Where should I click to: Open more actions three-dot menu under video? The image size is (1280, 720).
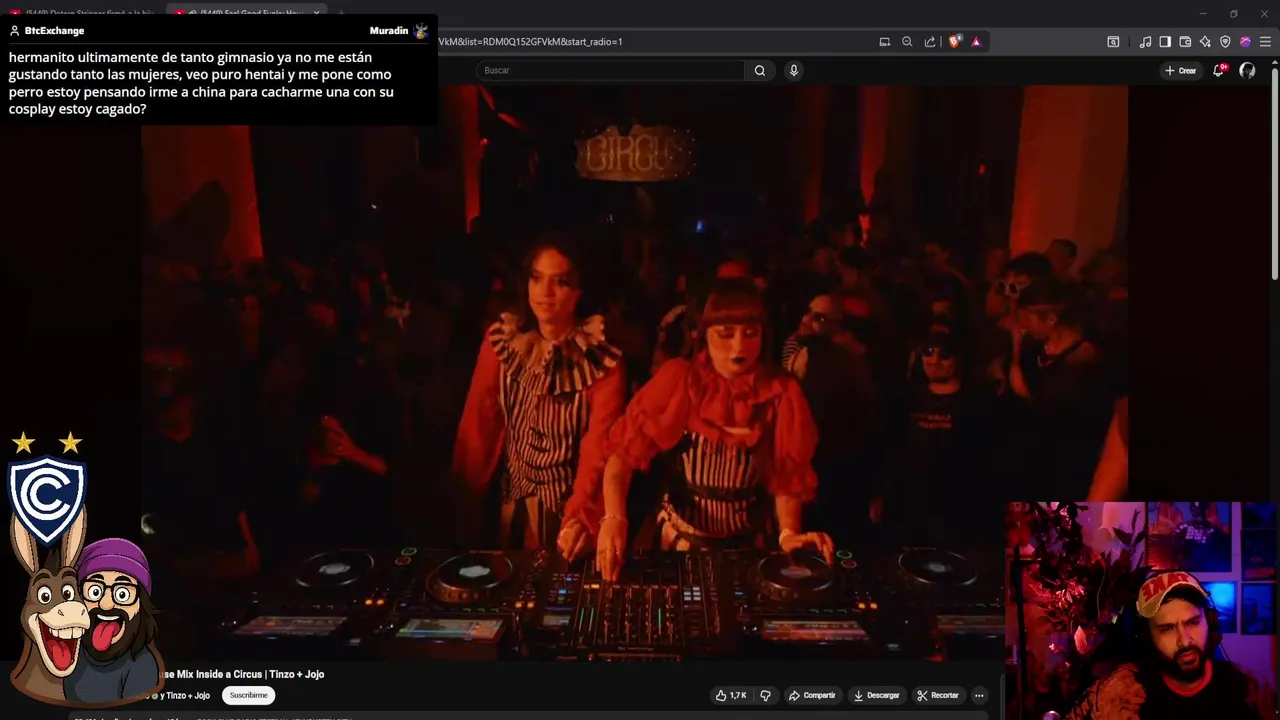(x=979, y=695)
